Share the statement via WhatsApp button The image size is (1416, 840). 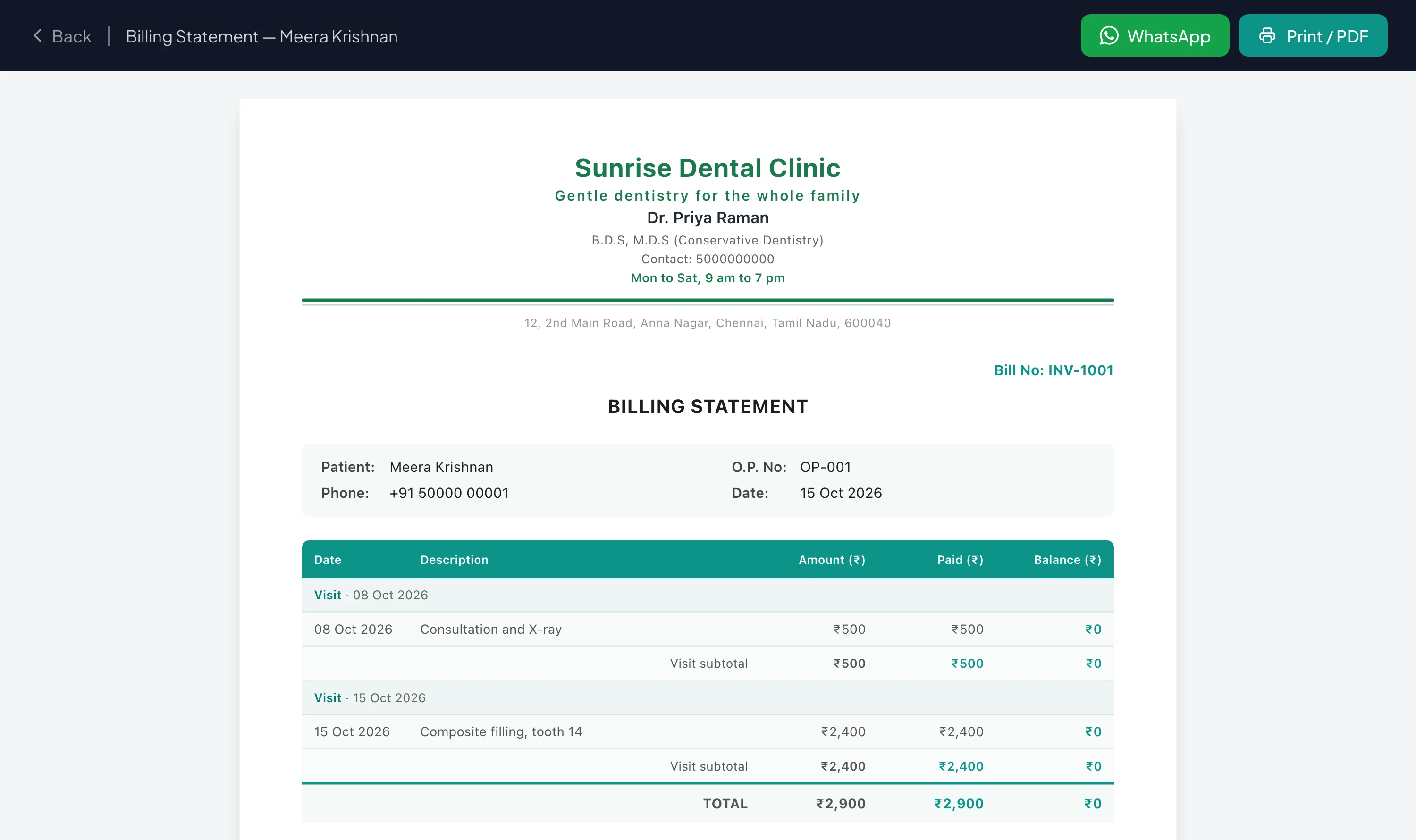pos(1155,36)
